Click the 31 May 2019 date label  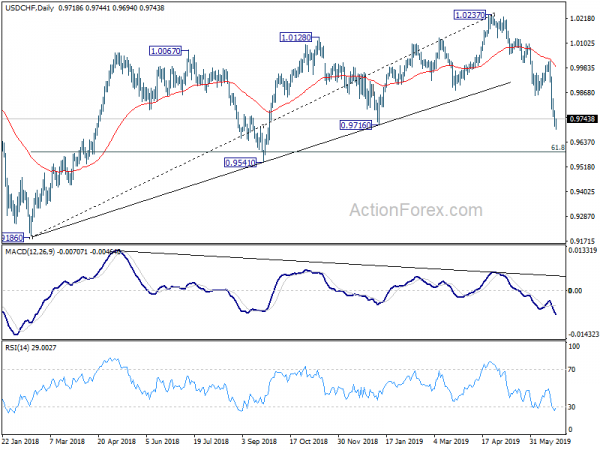(550, 441)
